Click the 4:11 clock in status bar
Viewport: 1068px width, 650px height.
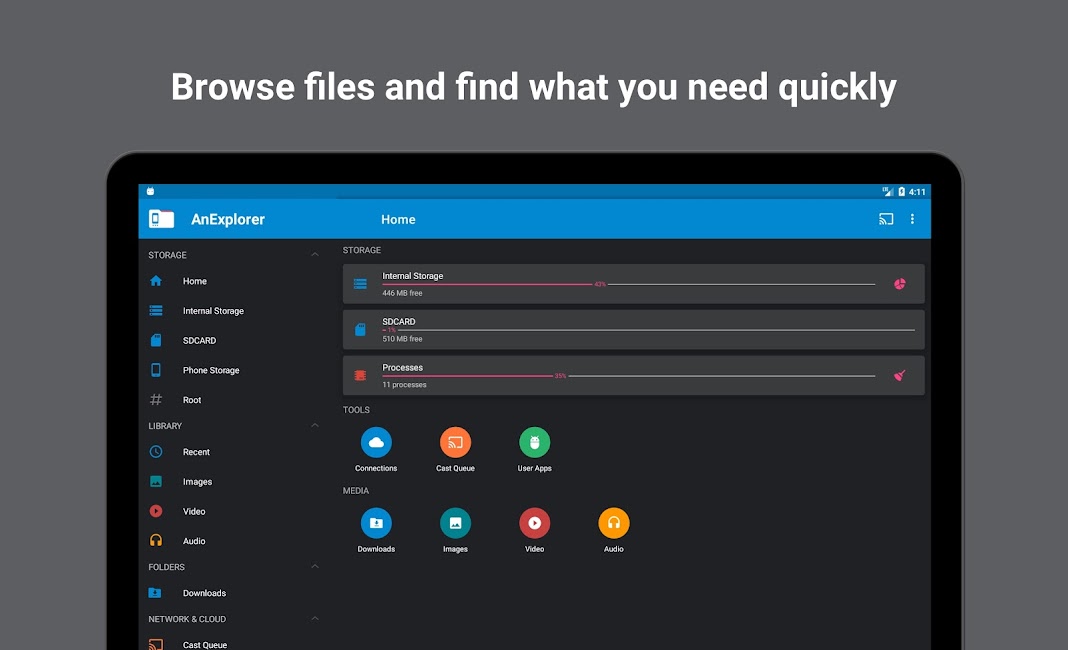pos(917,191)
